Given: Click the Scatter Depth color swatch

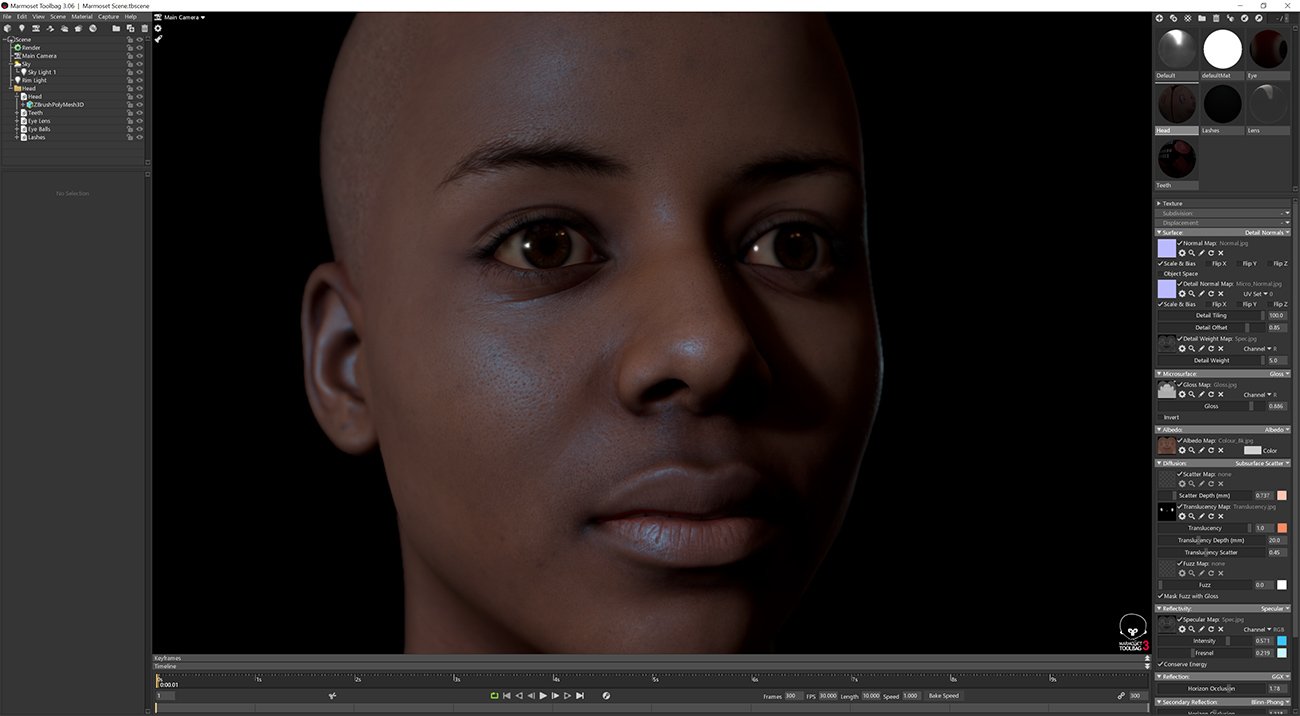Looking at the screenshot, I should [x=1282, y=495].
